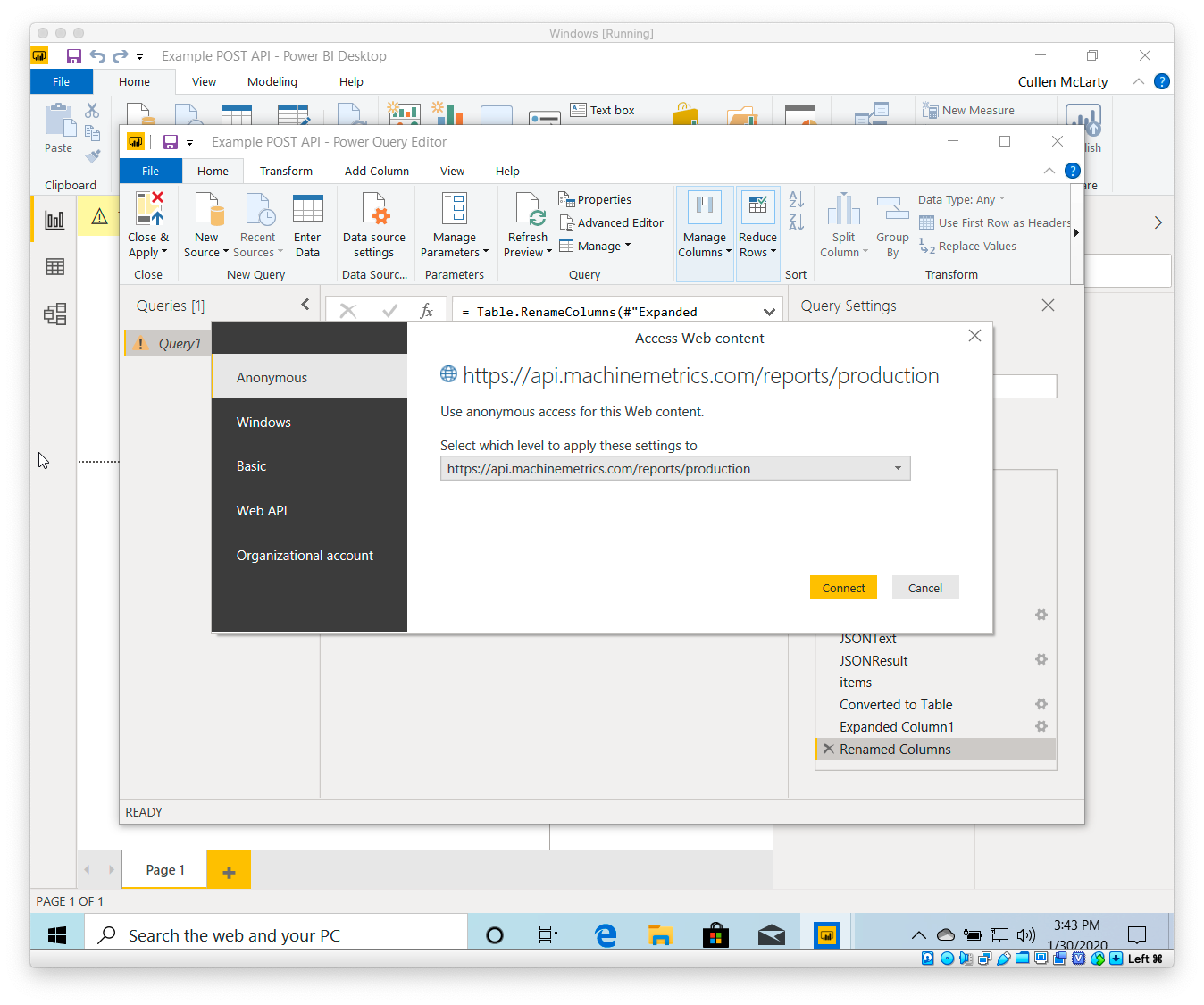Open View tab in Power Query Editor
The height and width of the screenshot is (1005, 1204).
(x=452, y=171)
